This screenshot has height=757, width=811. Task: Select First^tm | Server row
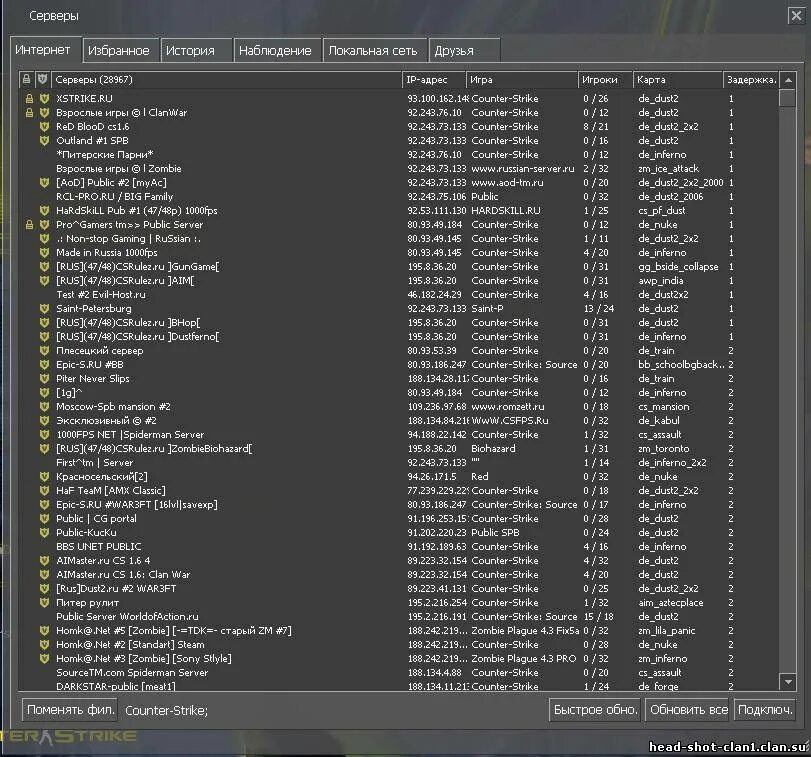398,462
